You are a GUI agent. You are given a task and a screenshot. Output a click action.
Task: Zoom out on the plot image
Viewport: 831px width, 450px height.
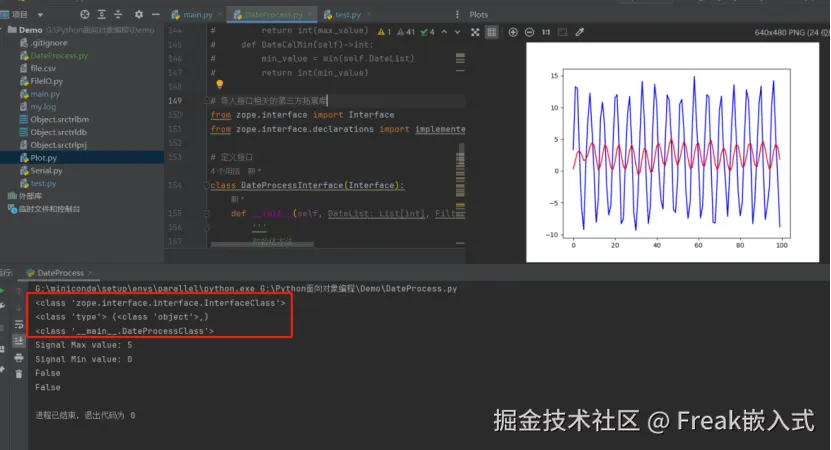(529, 32)
